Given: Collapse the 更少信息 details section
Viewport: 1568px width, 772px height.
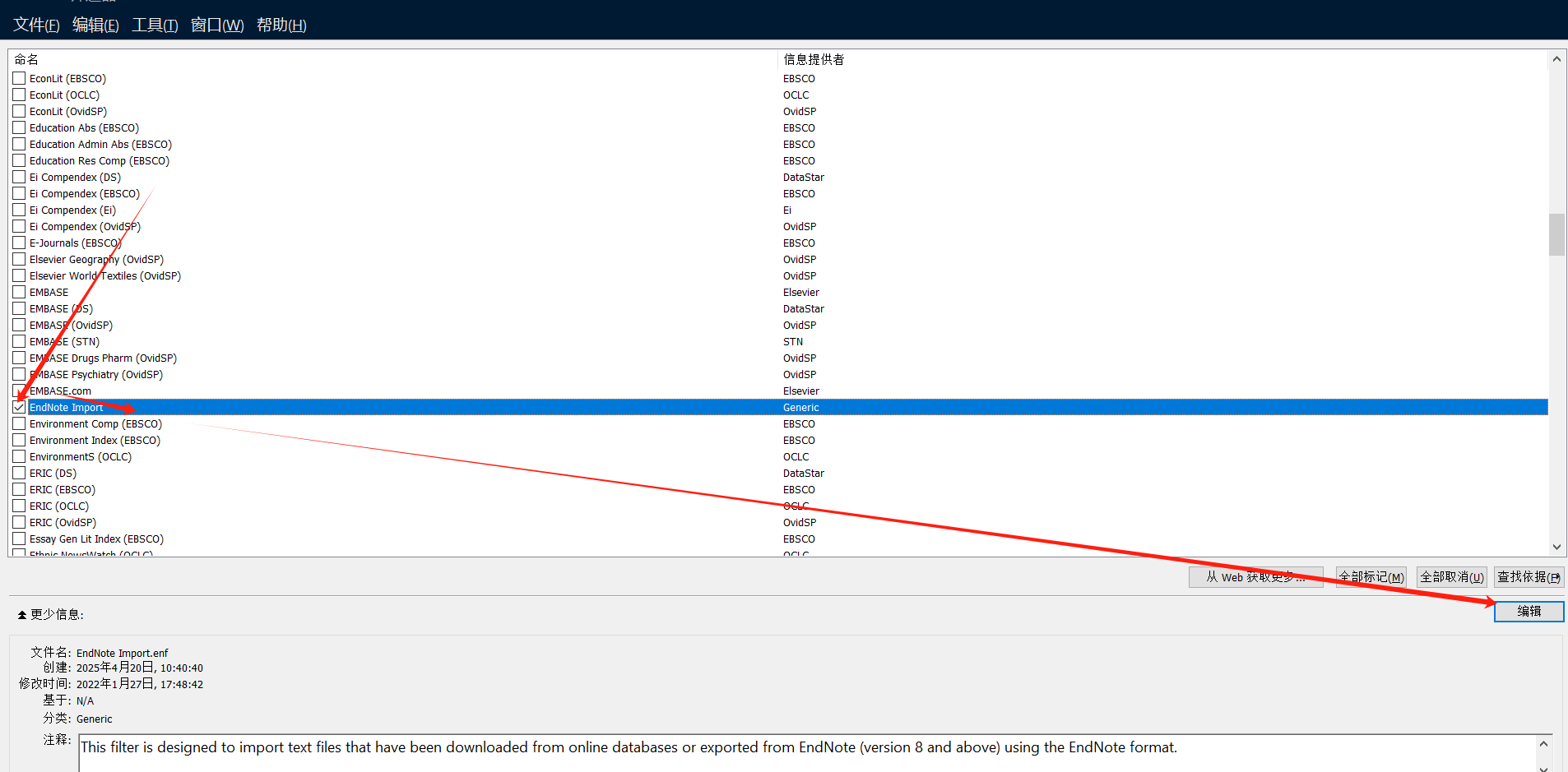Looking at the screenshot, I should tap(50, 614).
